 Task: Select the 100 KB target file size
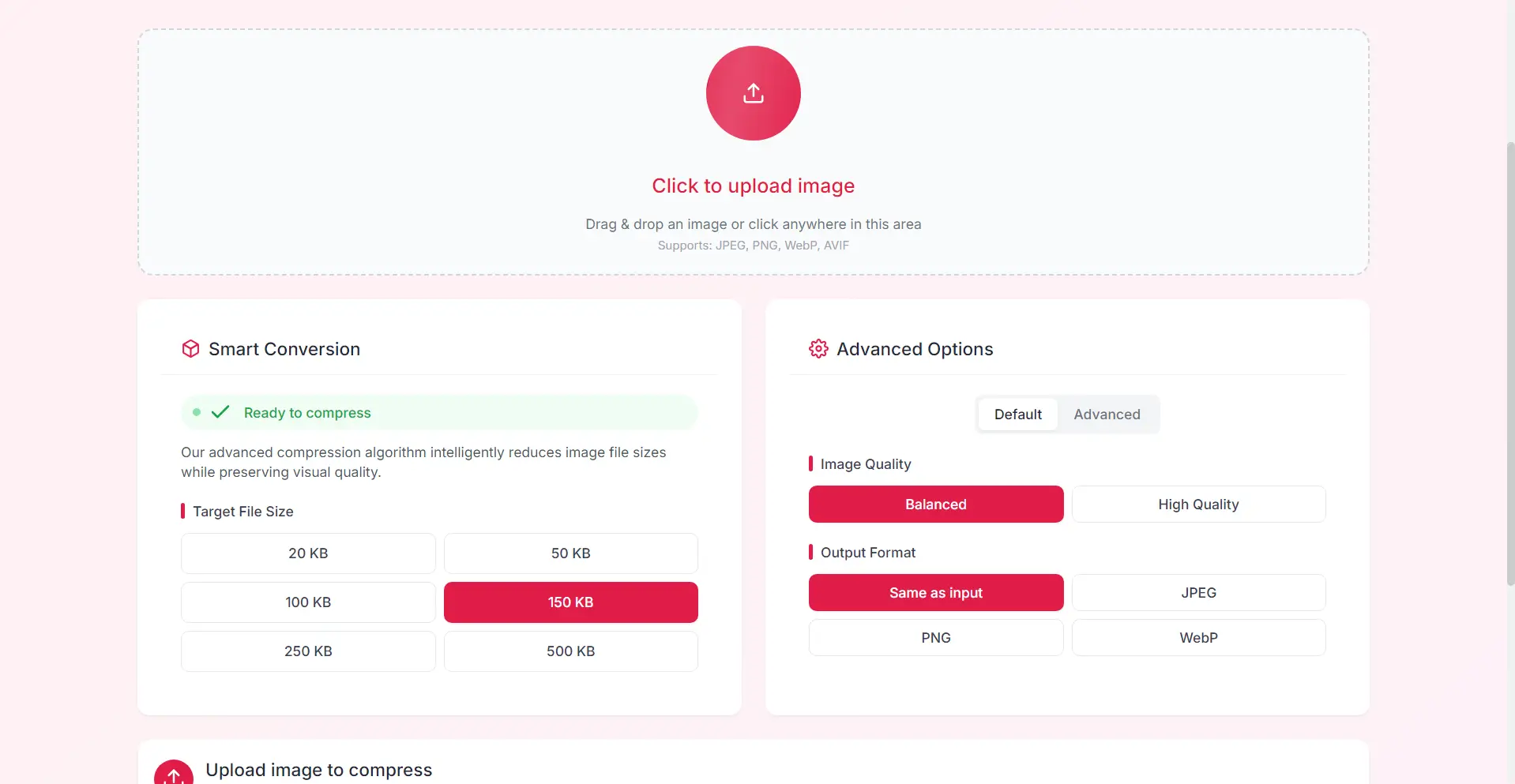(x=307, y=602)
